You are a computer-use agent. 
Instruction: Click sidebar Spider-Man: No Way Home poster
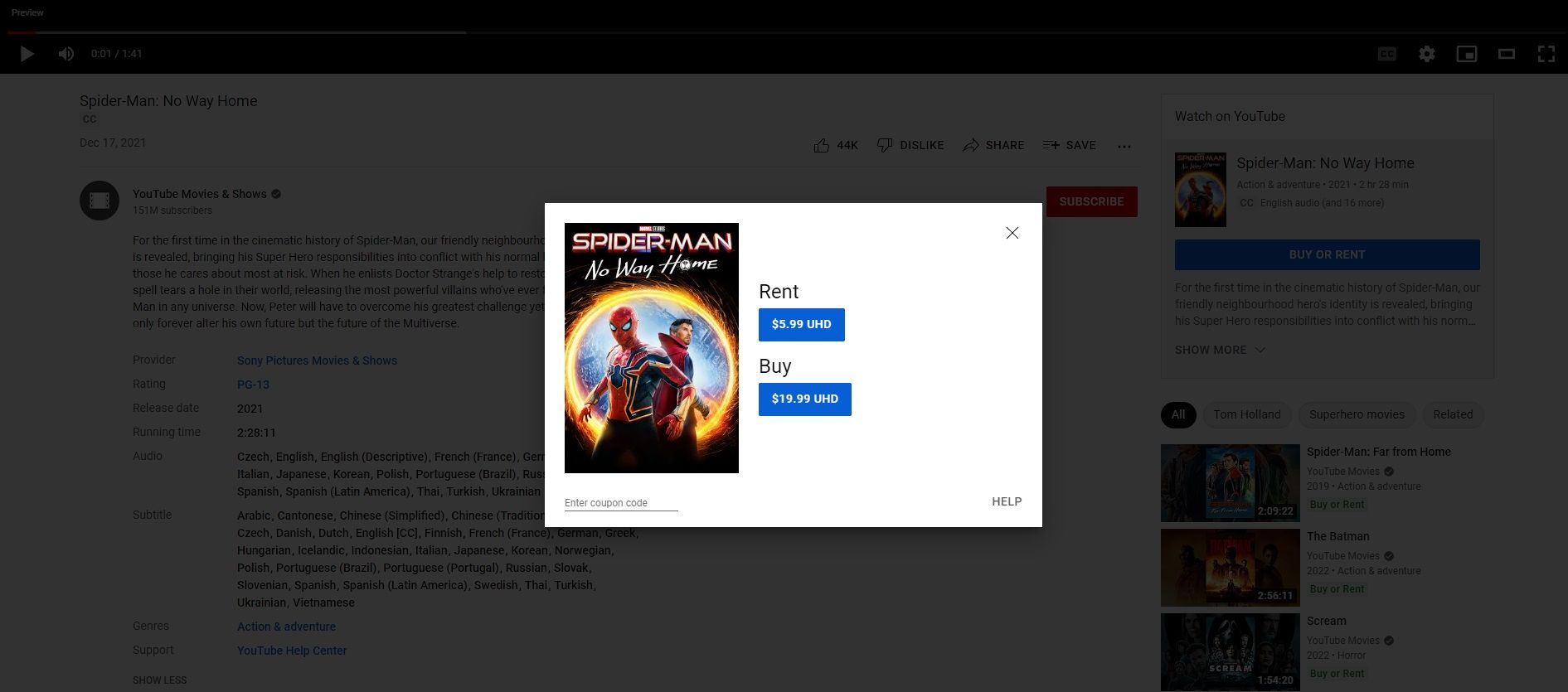(x=1201, y=189)
